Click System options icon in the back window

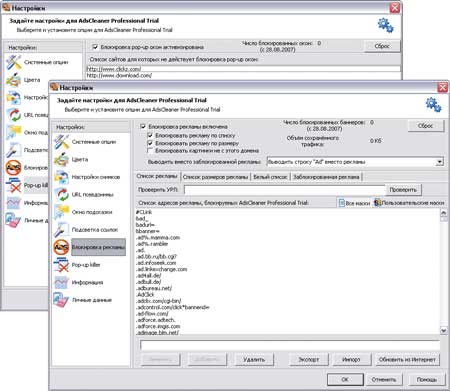click(x=14, y=62)
